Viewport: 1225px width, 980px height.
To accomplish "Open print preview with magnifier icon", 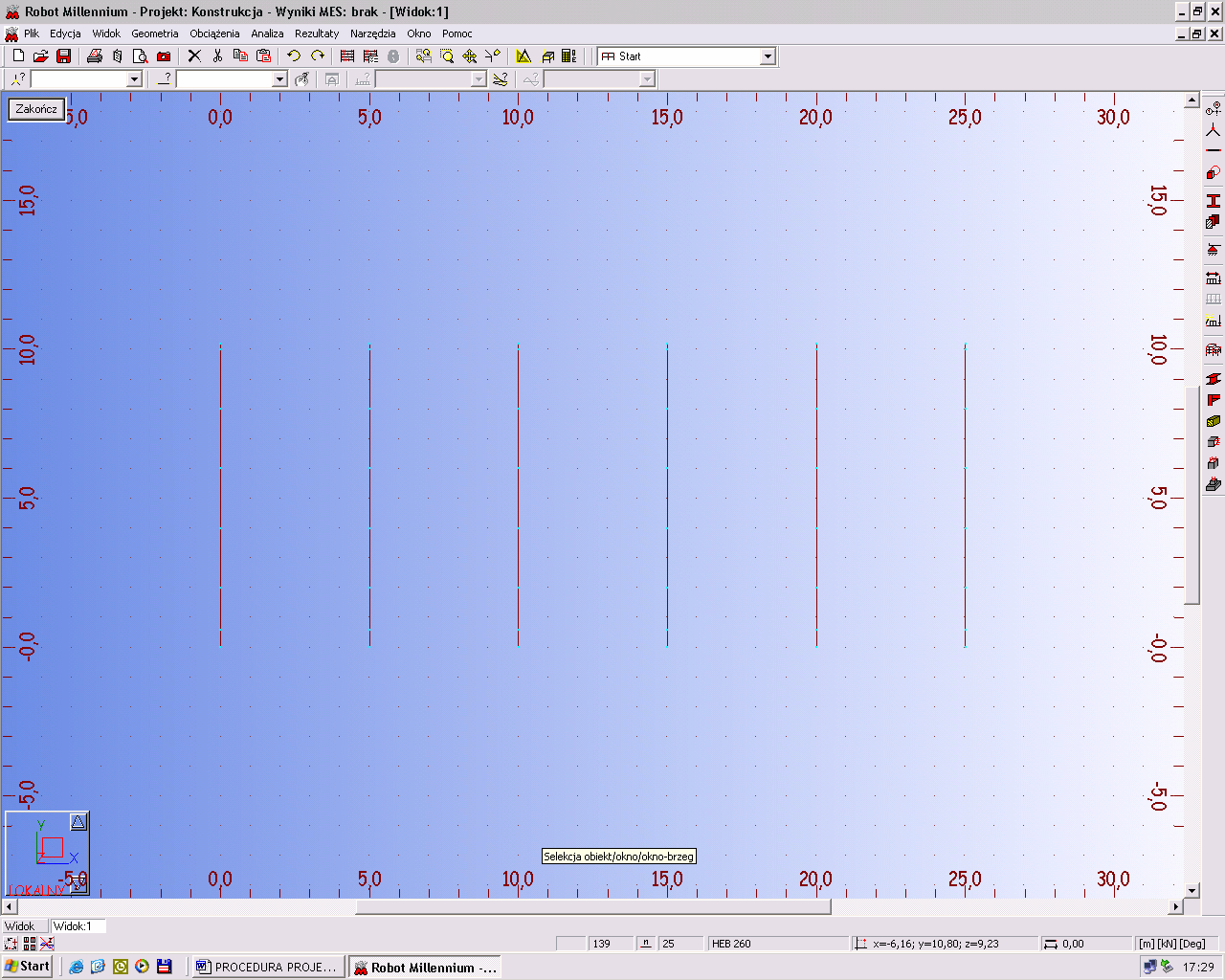I will 141,56.
